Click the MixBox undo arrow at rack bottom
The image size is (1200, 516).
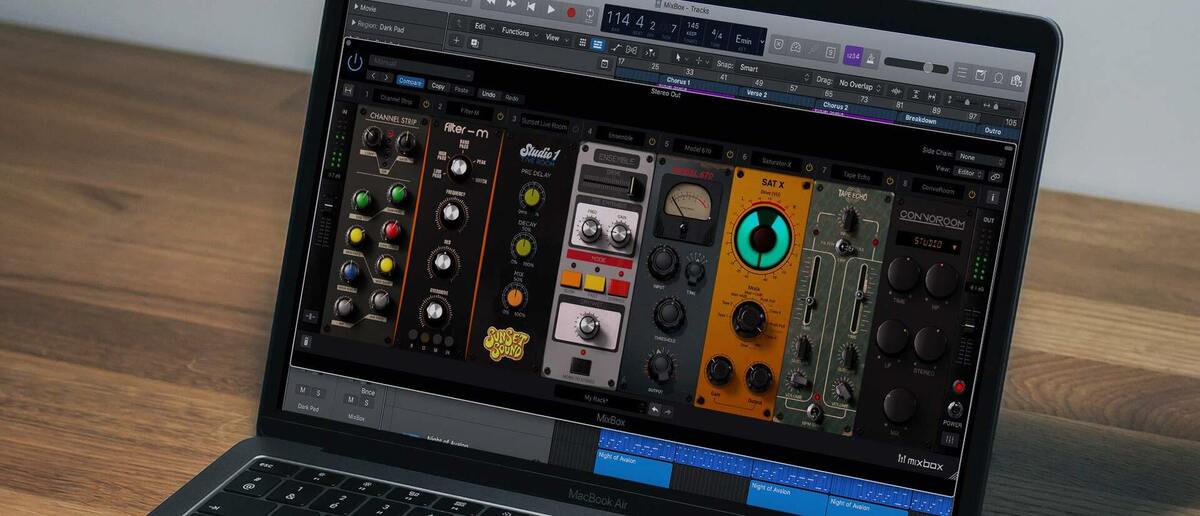tap(654, 409)
